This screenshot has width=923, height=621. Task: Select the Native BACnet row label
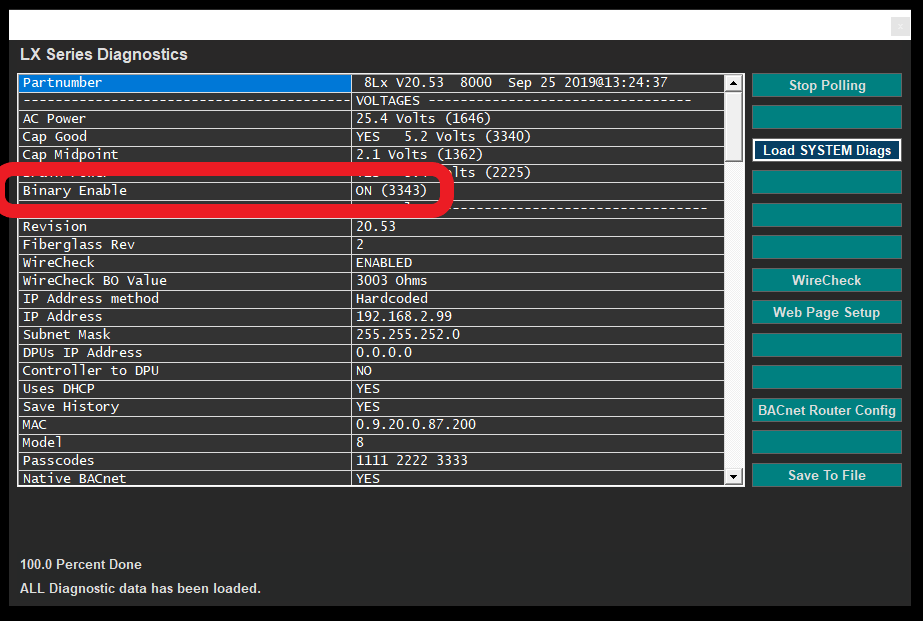74,479
